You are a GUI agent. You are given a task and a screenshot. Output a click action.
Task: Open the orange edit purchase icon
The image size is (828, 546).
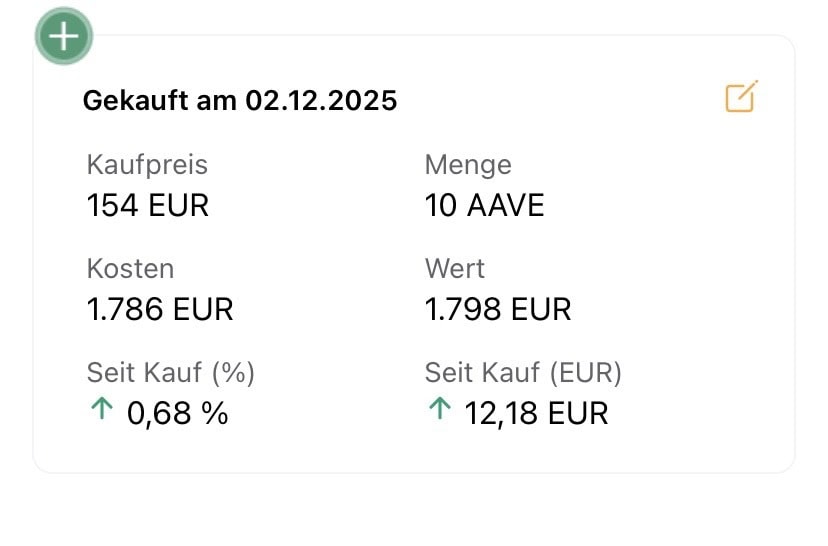pyautogui.click(x=741, y=97)
